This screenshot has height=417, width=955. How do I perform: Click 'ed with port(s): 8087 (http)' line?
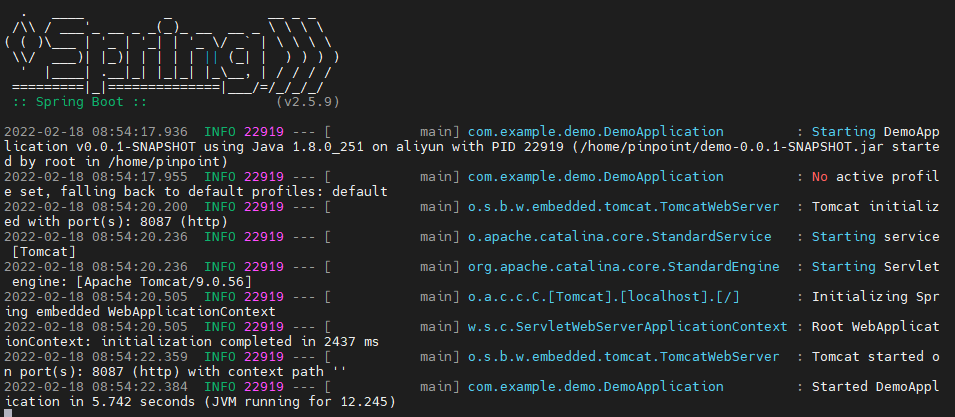[116, 222]
